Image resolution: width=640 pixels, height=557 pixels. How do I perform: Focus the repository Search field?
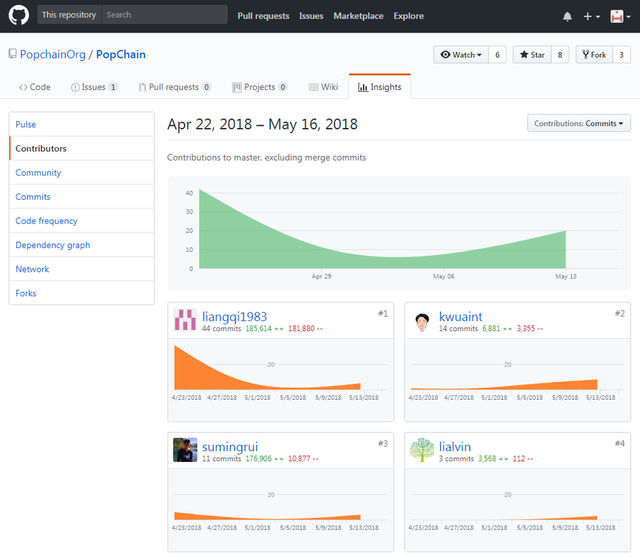point(164,15)
